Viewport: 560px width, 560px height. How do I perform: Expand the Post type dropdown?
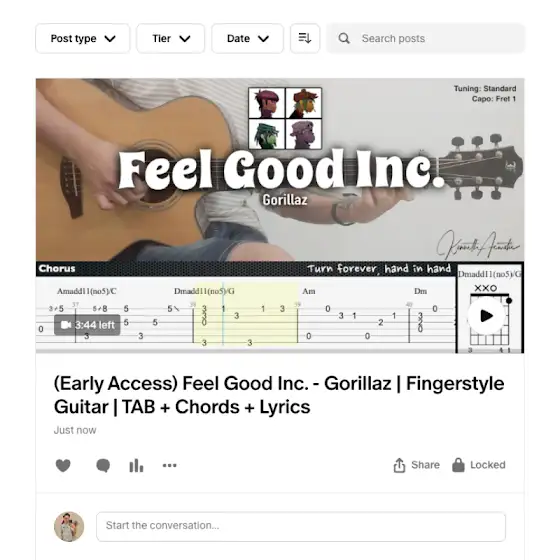(82, 38)
